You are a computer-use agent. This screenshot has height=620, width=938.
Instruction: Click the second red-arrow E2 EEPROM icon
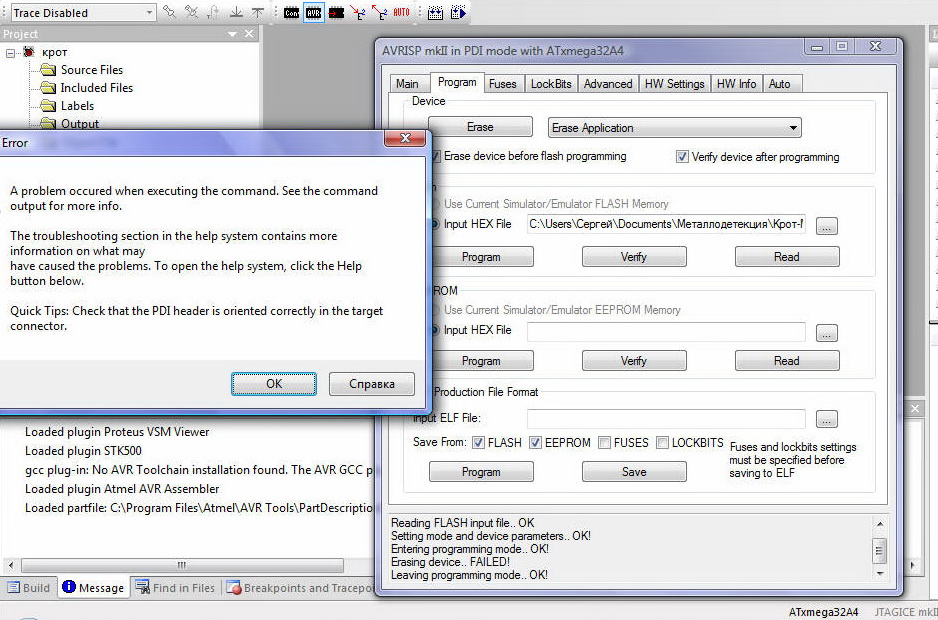[x=379, y=13]
